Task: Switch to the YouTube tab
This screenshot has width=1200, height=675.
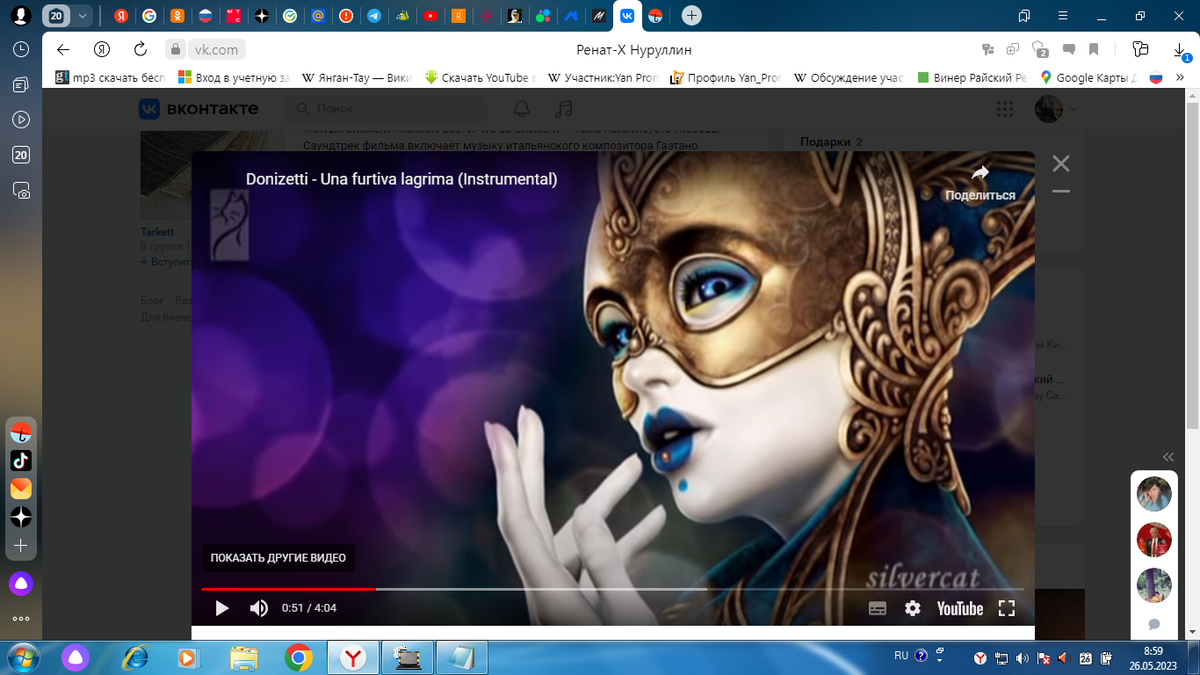Action: point(430,16)
